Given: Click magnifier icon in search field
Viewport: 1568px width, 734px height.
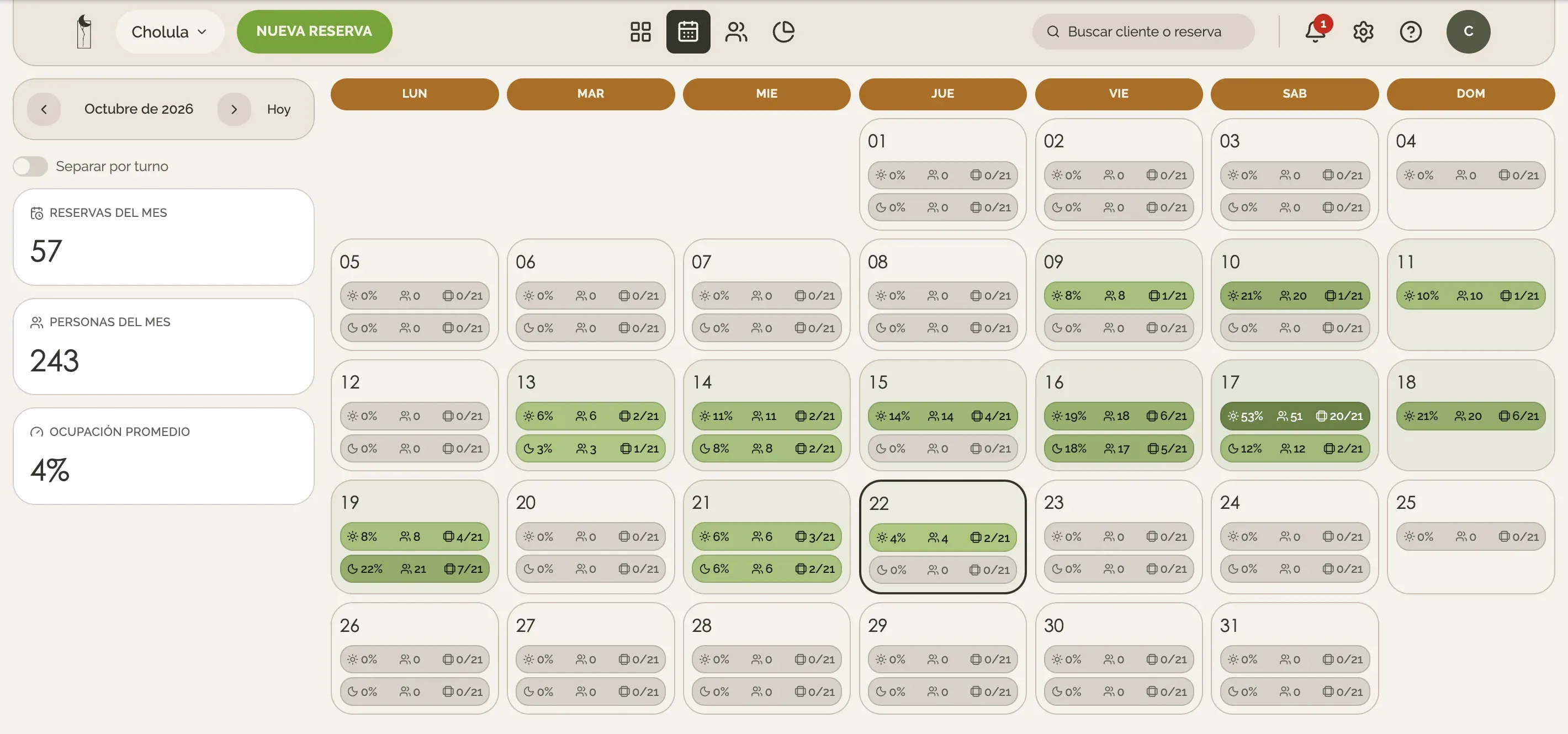Looking at the screenshot, I should tap(1053, 31).
